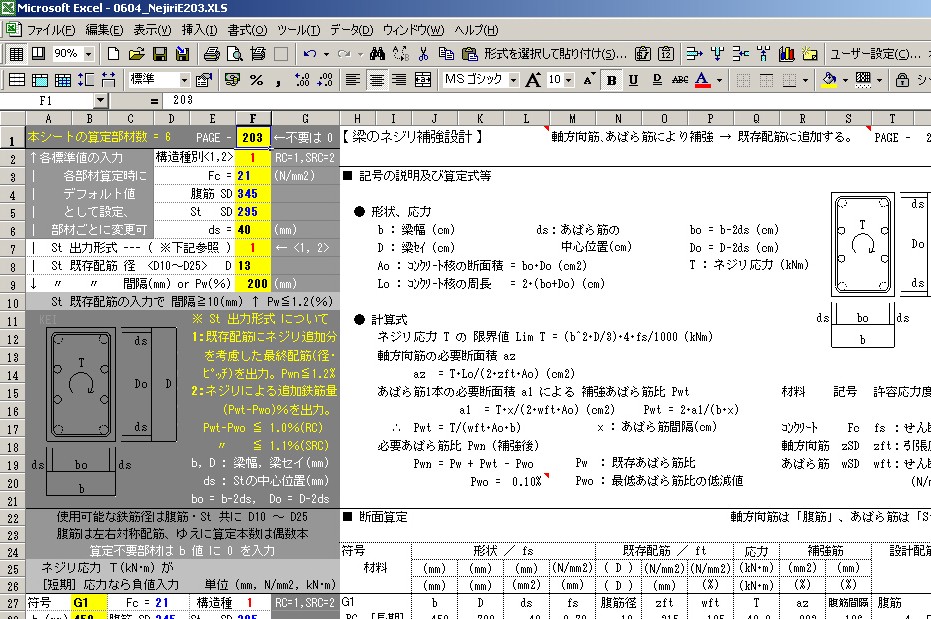Toggle the Freeze Panes icon beside zoom box
Viewport: 931px width, 619px height.
click(39, 54)
